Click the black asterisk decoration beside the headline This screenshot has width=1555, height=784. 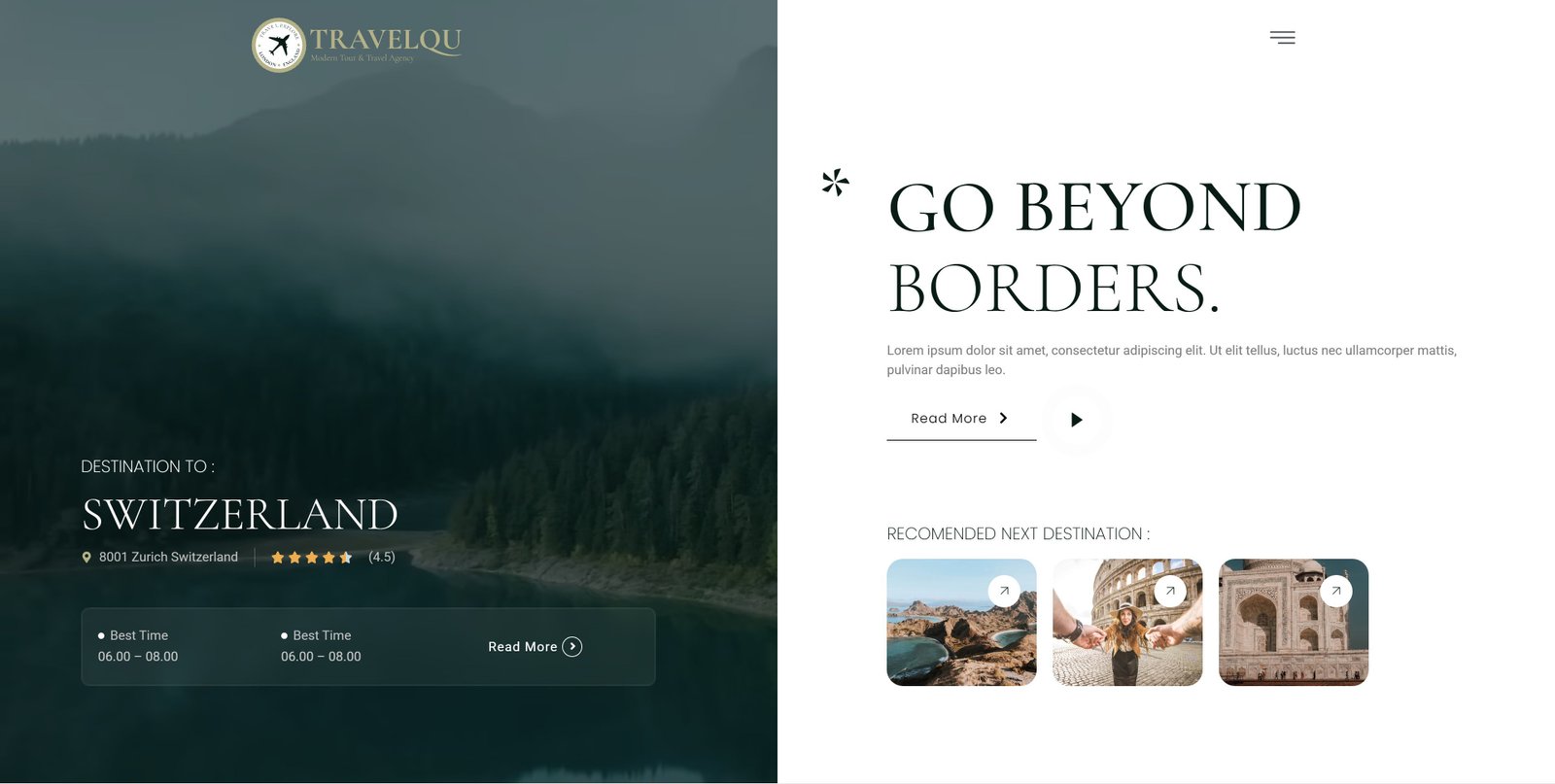[x=835, y=182]
